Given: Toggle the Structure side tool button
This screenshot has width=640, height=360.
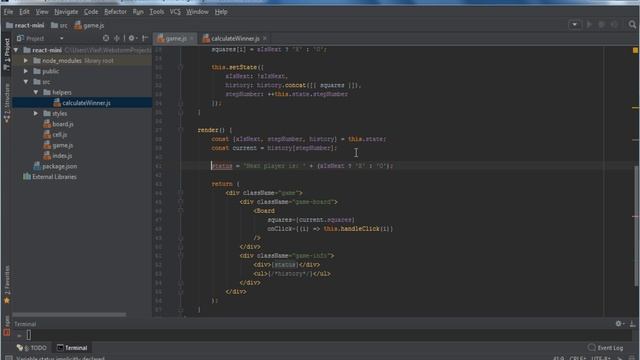Looking at the screenshot, I should 7,103.
